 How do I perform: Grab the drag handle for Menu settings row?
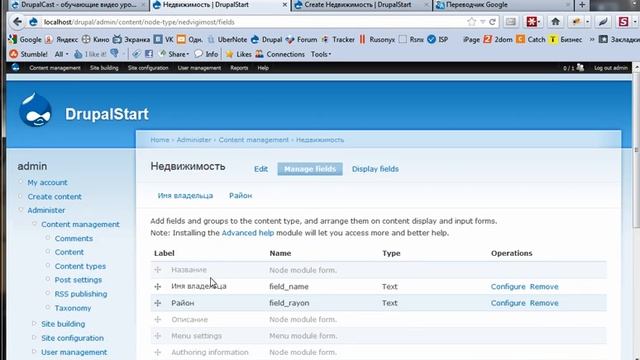pos(158,336)
